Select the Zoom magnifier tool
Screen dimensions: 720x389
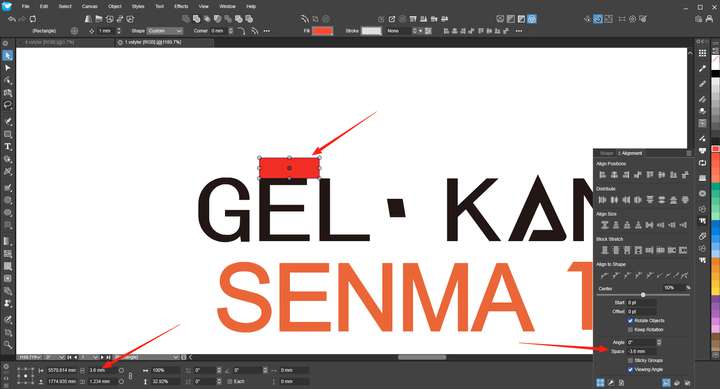coord(8,344)
